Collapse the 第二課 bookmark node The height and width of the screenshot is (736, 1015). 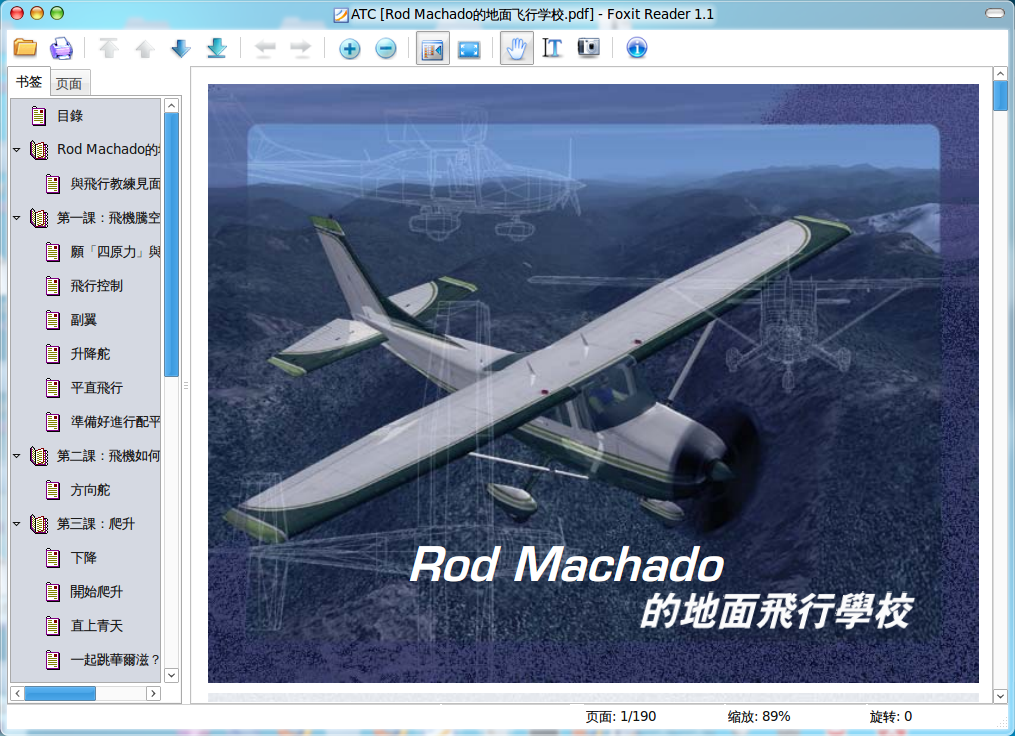[17, 456]
